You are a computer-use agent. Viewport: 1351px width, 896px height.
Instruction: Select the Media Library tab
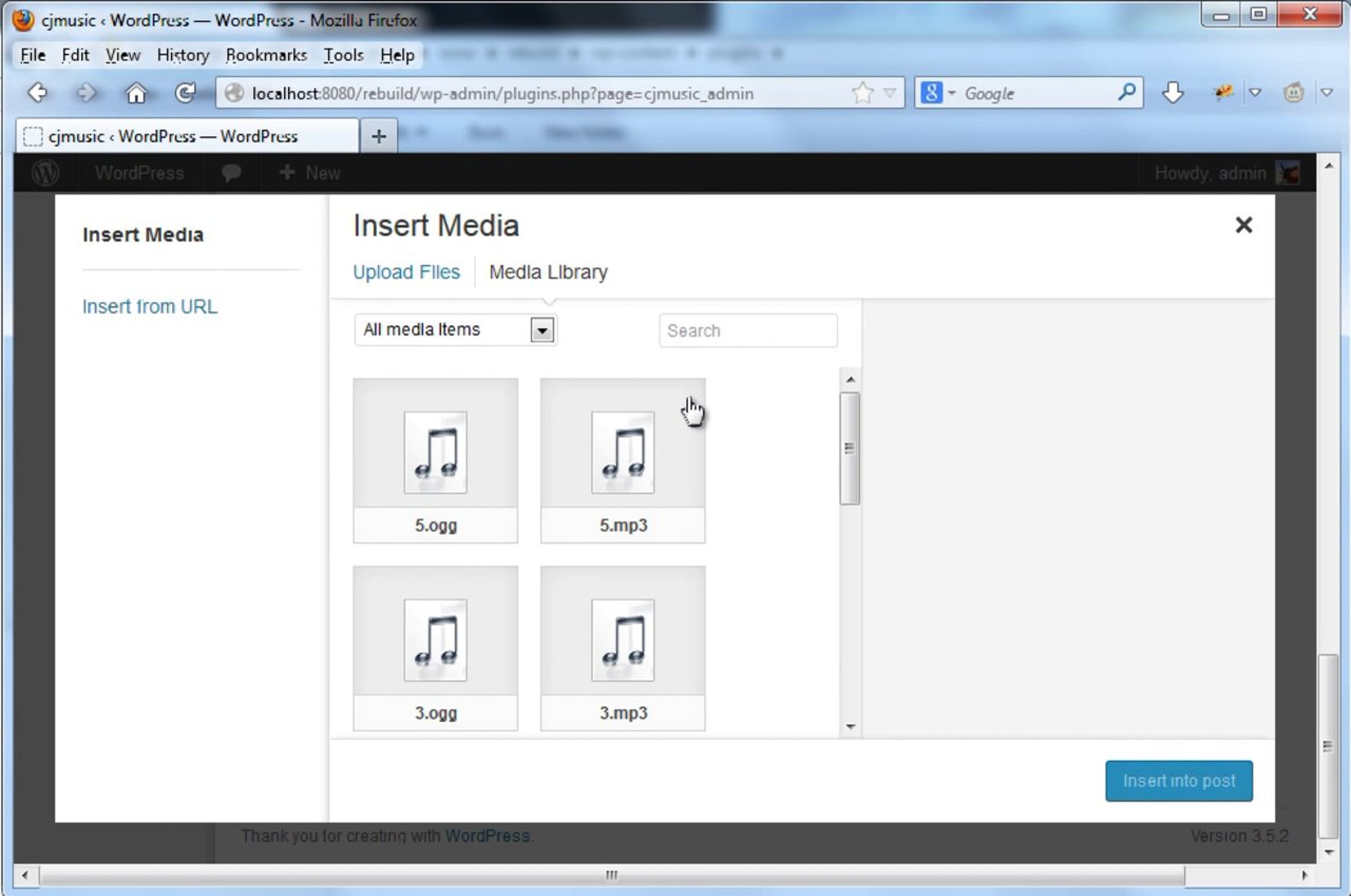tap(548, 272)
